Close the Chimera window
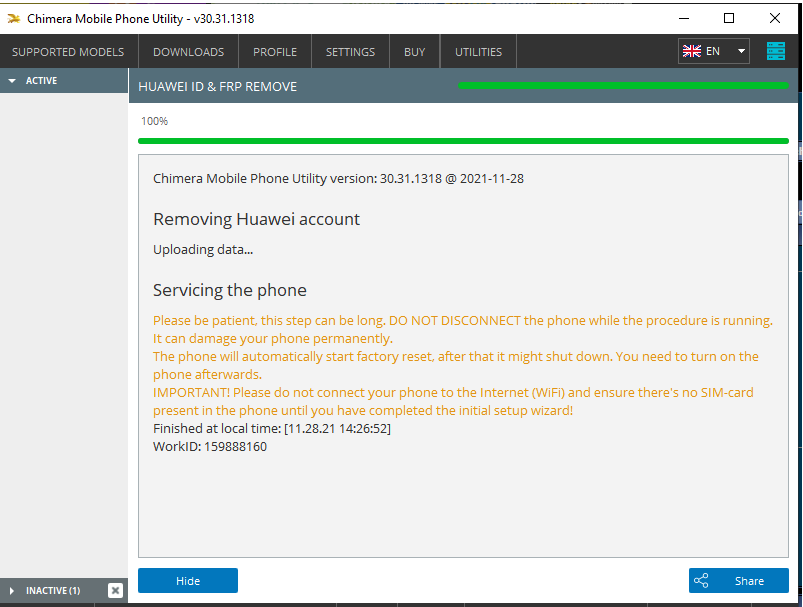Viewport: 803px width, 607px height. coord(775,18)
